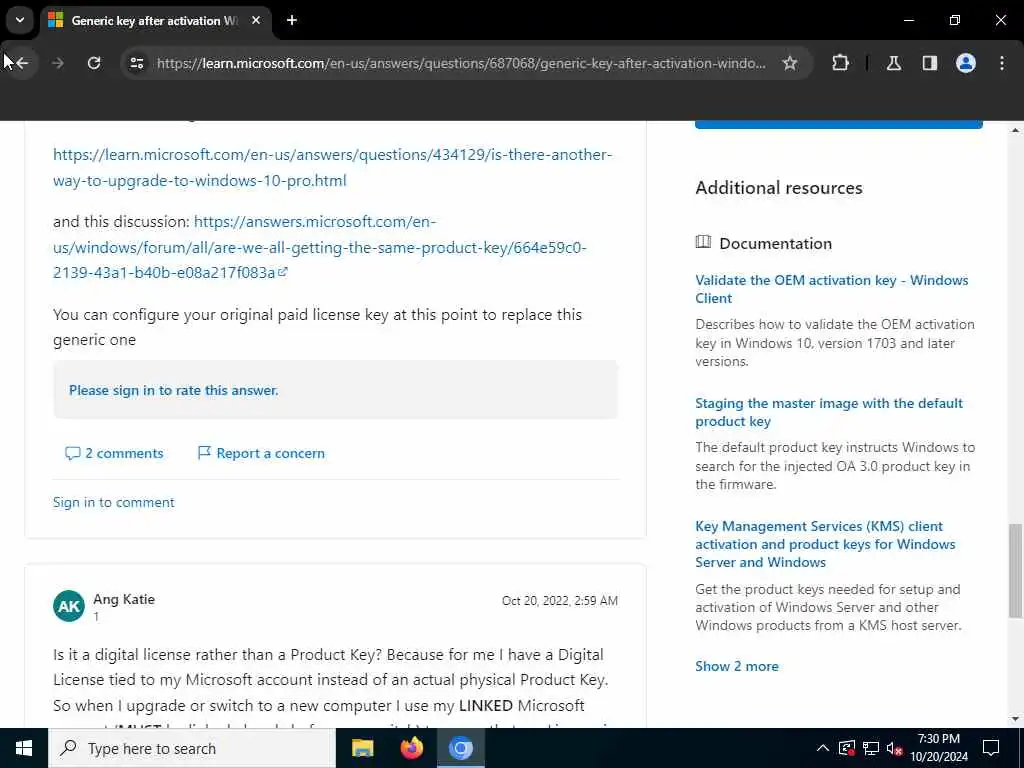Screen dimensions: 1024x768
Task: Open Staging the master image article
Action: [x=829, y=412]
